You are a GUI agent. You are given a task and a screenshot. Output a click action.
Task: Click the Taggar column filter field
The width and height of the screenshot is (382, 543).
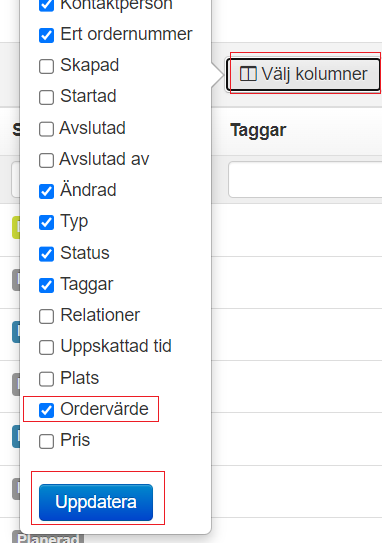[305, 179]
